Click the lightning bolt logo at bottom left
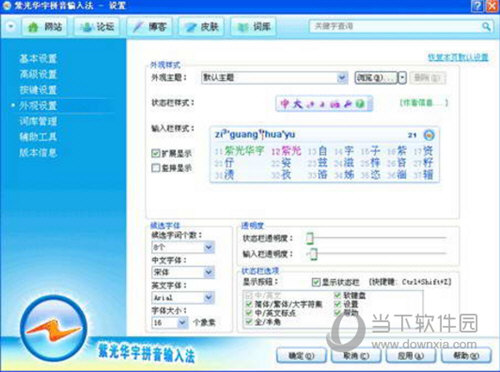 pyautogui.click(x=54, y=329)
